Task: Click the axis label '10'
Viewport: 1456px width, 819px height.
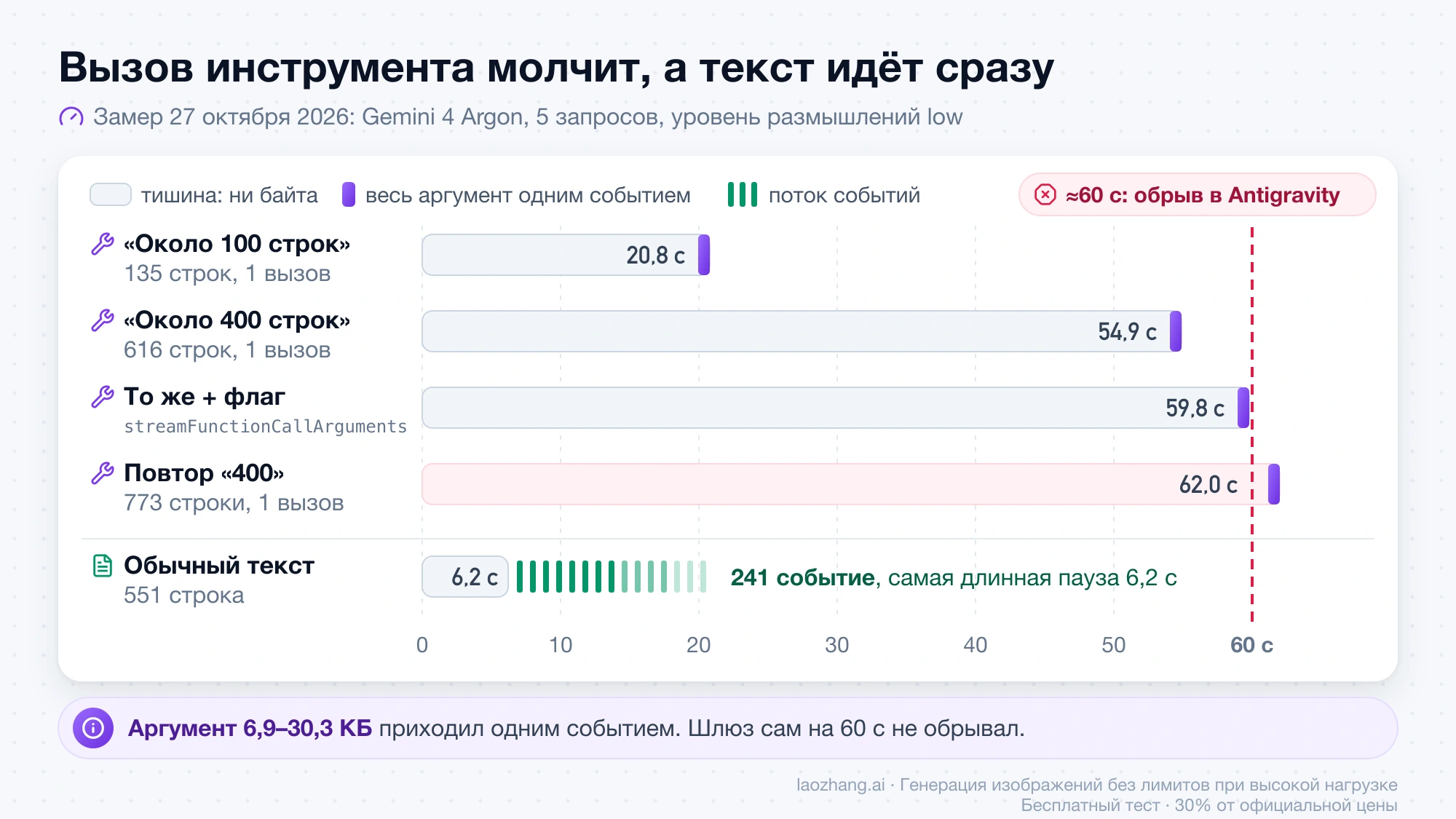Action: (x=561, y=645)
